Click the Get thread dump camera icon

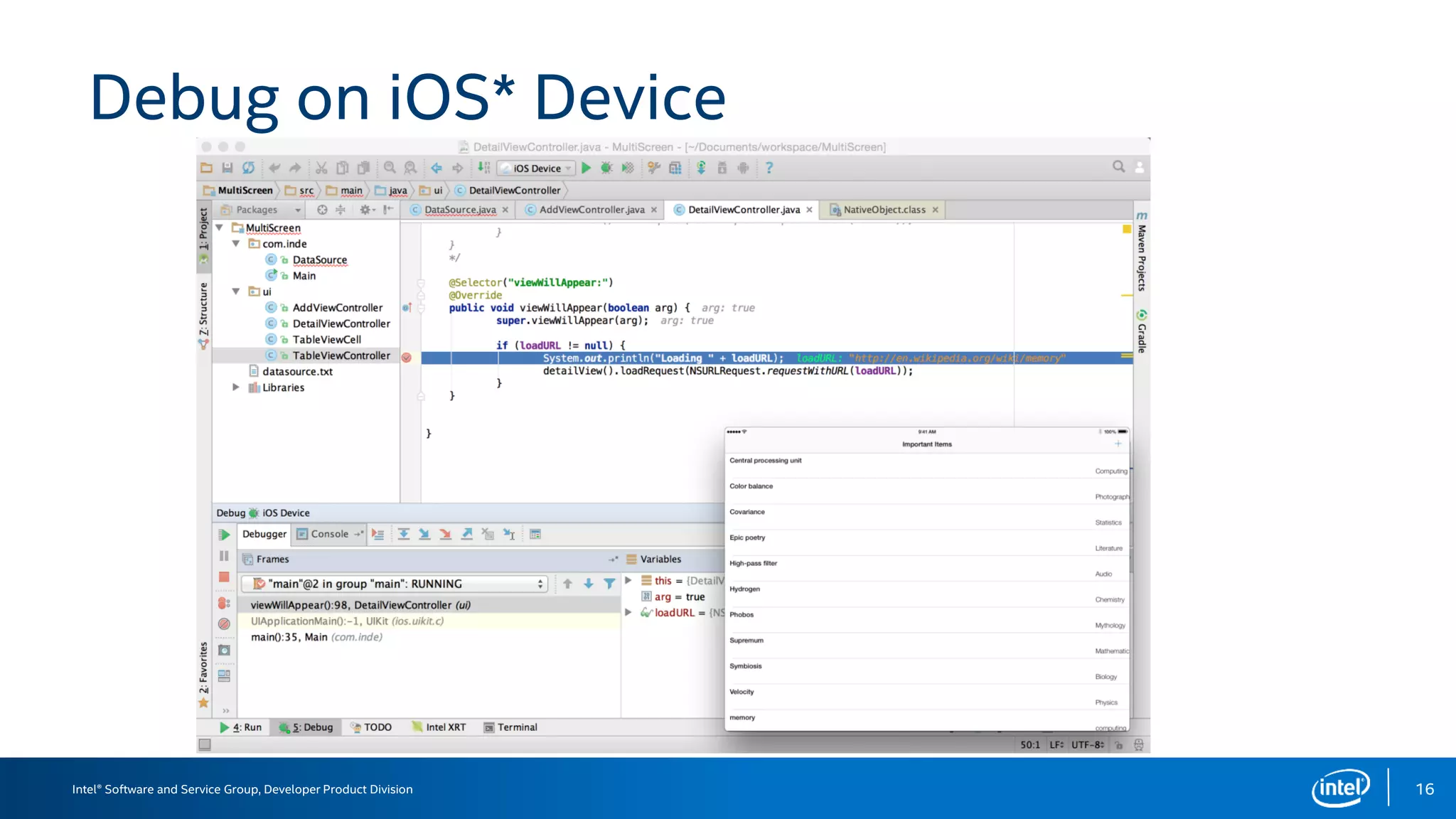224,650
